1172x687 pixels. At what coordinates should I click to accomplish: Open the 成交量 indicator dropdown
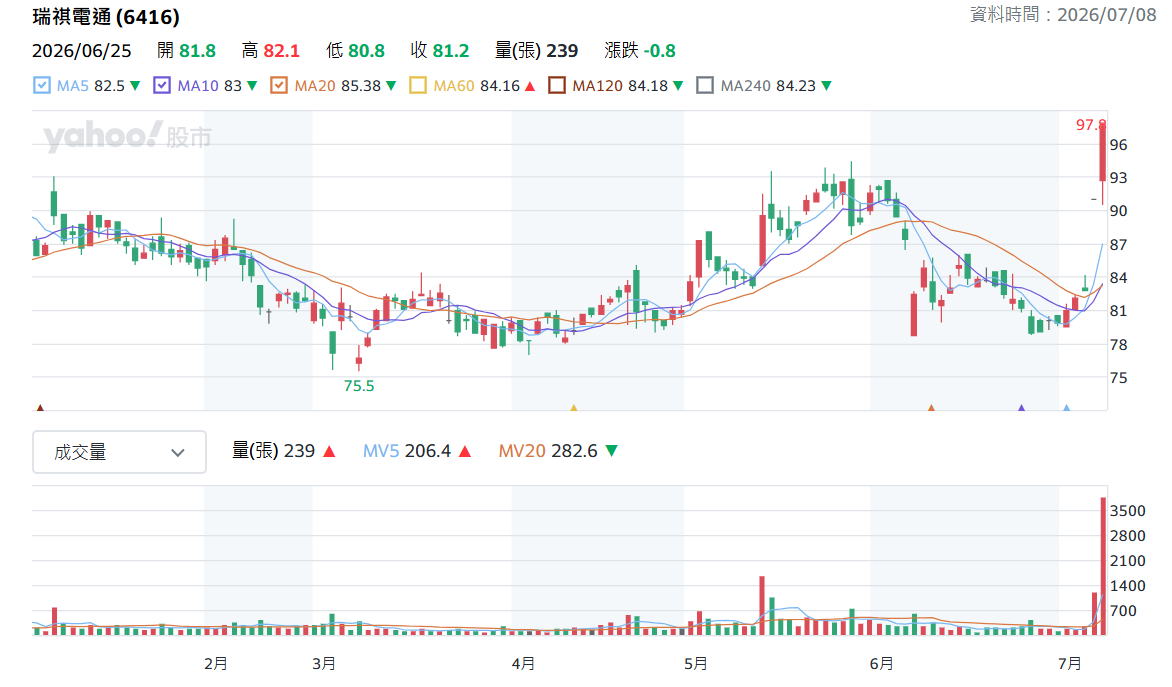pos(120,452)
